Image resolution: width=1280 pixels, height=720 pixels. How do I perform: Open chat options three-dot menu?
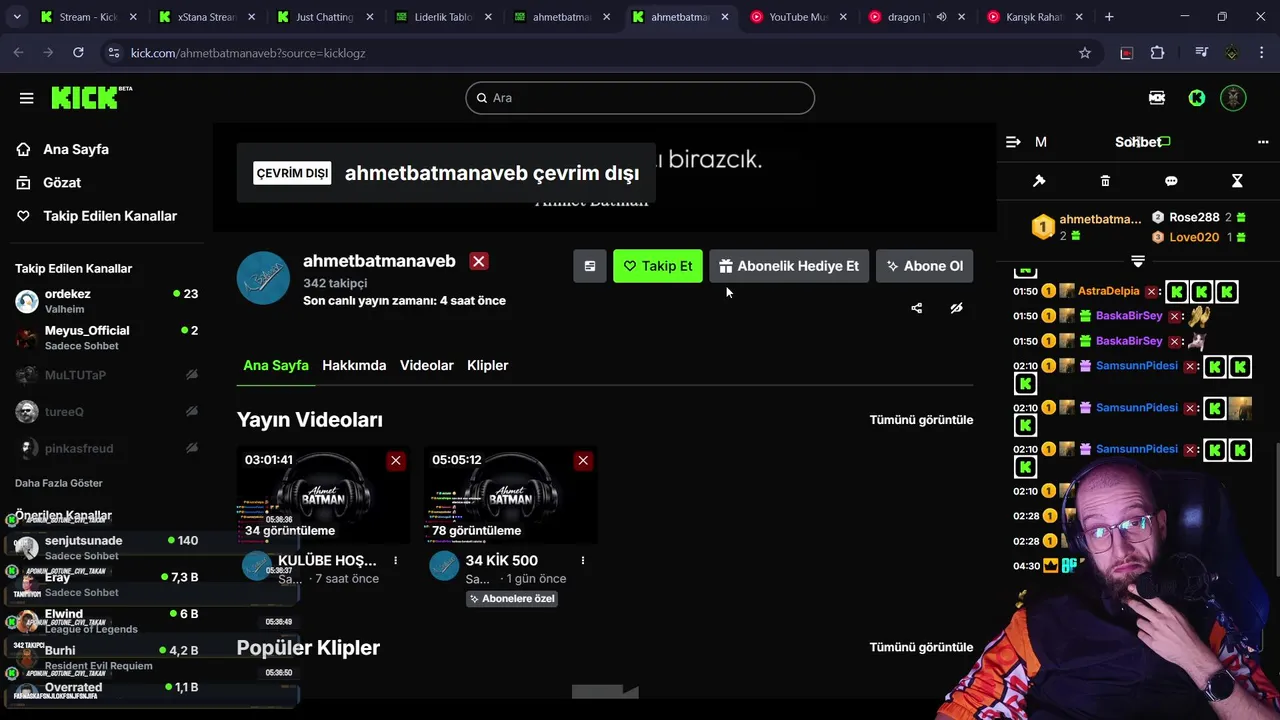(x=1263, y=142)
